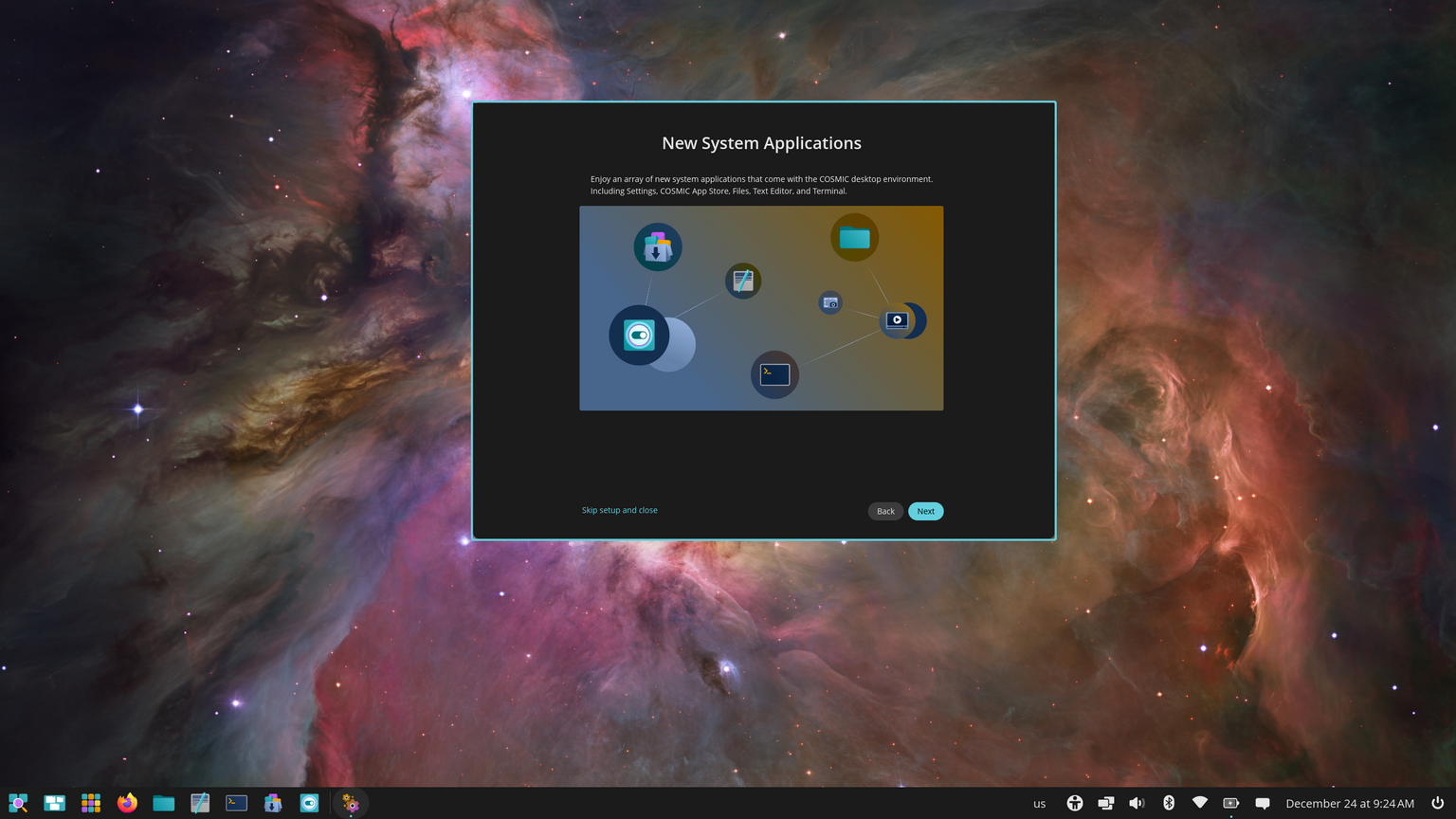Open the workspaces overview icon
This screenshot has height=819, width=1456.
pyautogui.click(x=54, y=803)
